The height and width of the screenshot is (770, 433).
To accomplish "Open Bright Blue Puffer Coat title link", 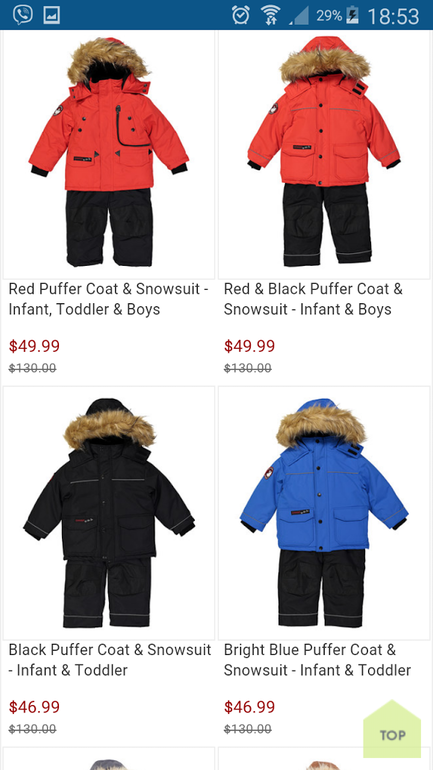I will coord(317,660).
